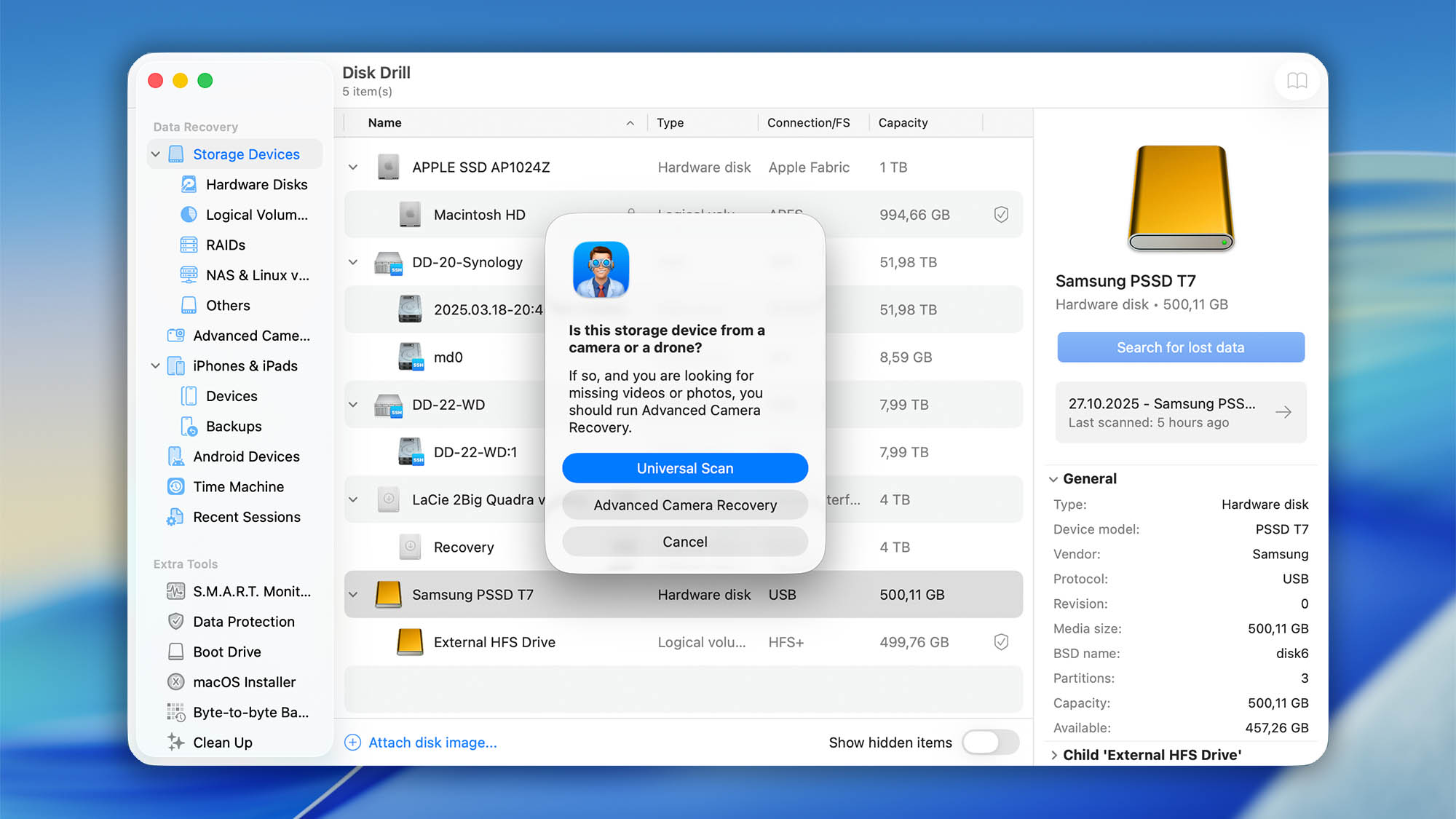Click the book icon in the top-right corner
The height and width of the screenshot is (819, 1456).
(1297, 81)
